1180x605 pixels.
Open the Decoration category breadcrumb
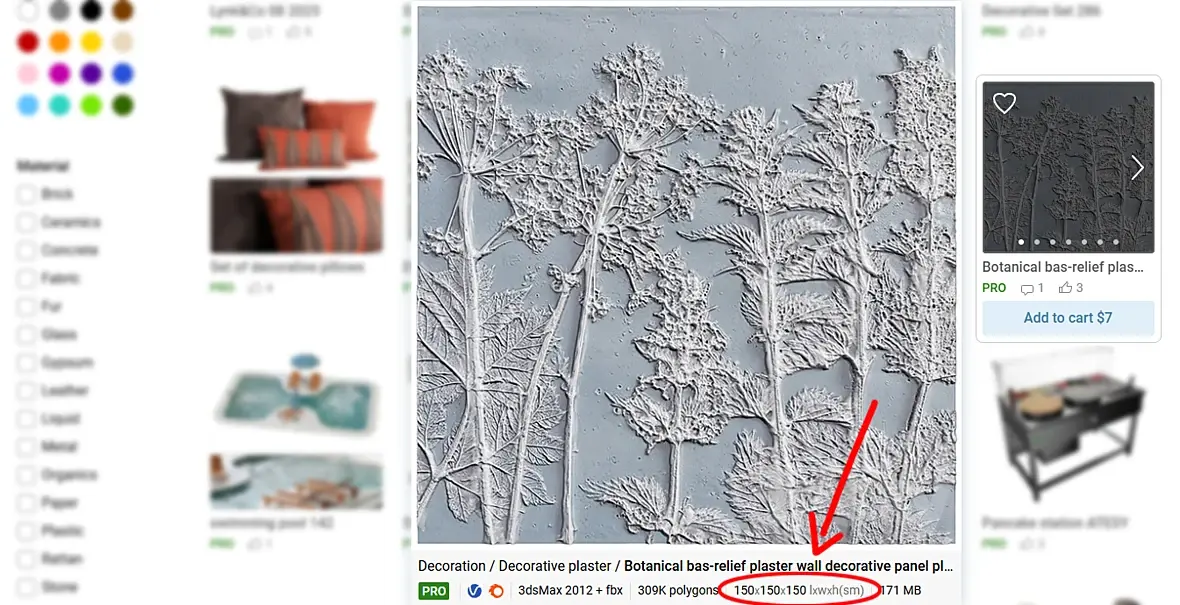pyautogui.click(x=452, y=566)
